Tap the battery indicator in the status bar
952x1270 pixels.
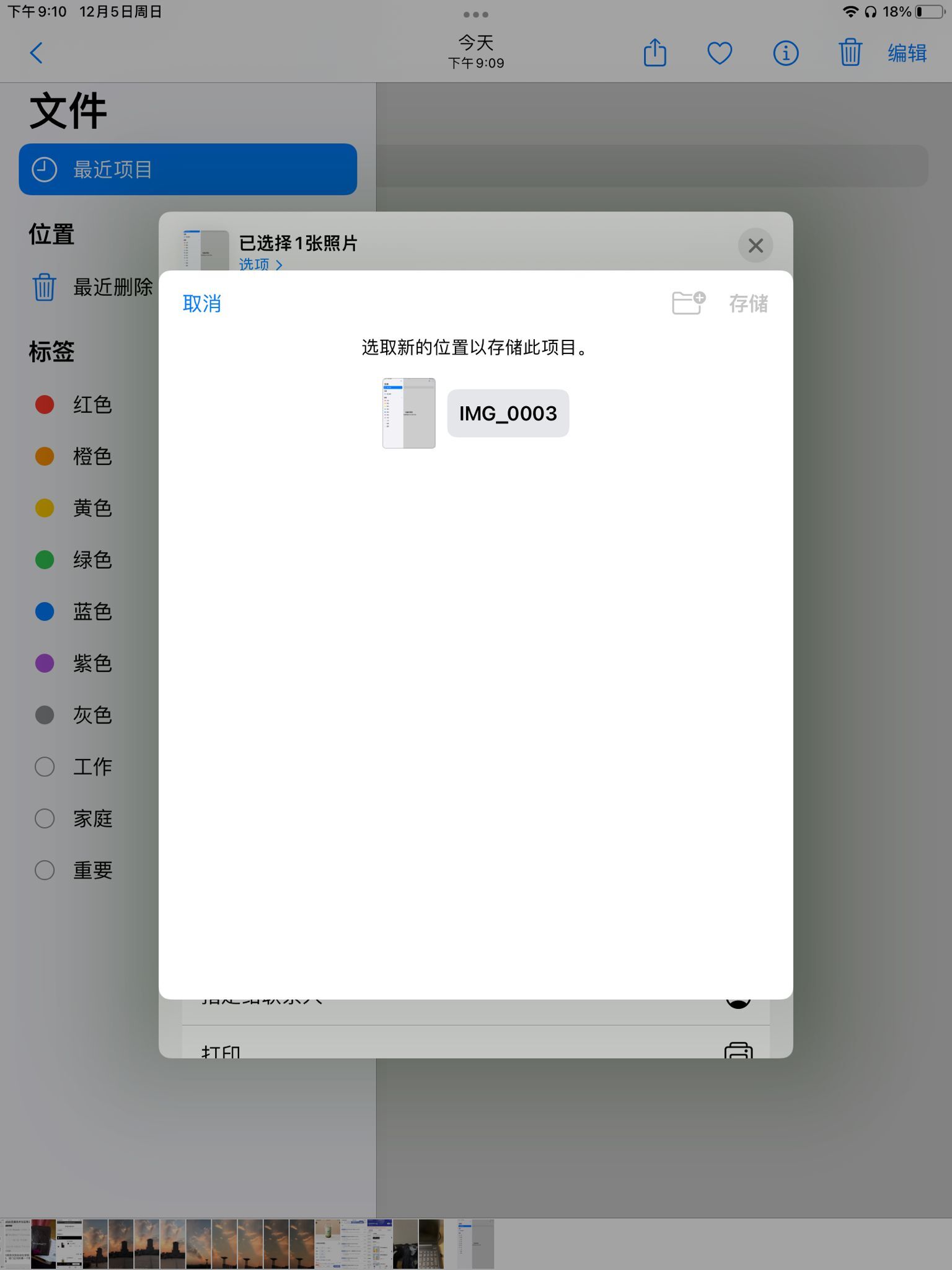coord(930,12)
